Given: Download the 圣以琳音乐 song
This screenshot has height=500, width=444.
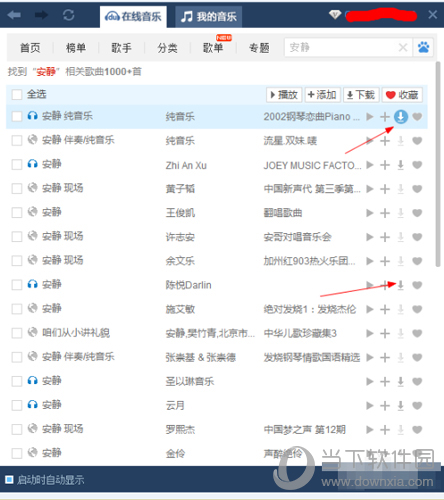Looking at the screenshot, I should click(x=401, y=381).
